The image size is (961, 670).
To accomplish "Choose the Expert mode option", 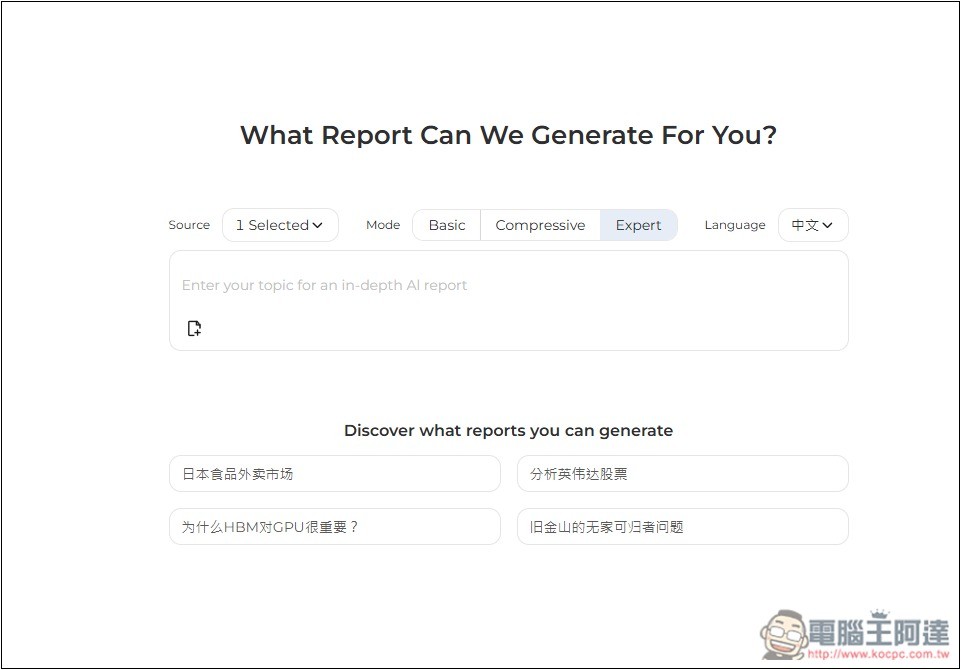I will [638, 225].
